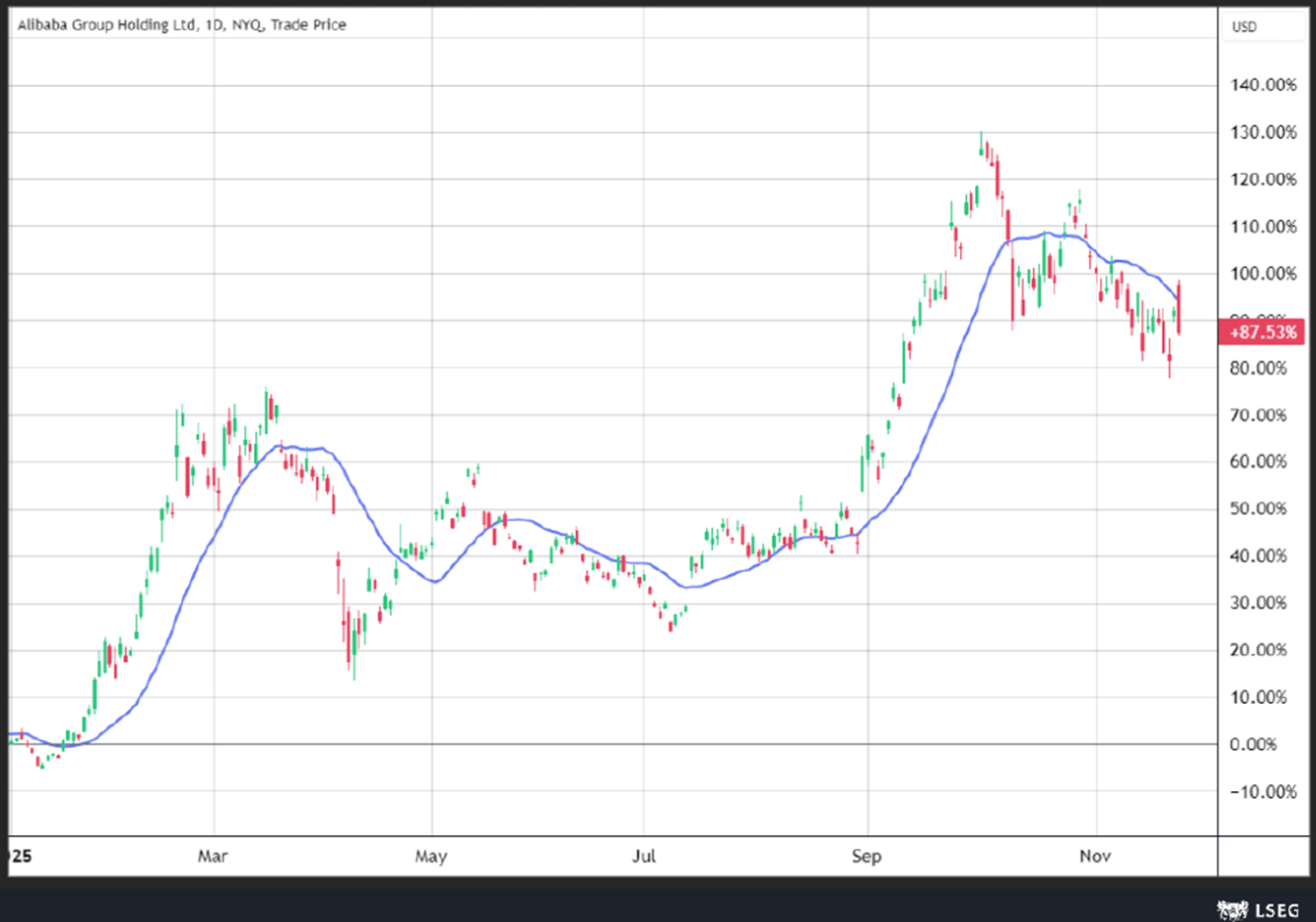Pick the 110.00% axis label
The image size is (1316, 922).
pos(1263,227)
